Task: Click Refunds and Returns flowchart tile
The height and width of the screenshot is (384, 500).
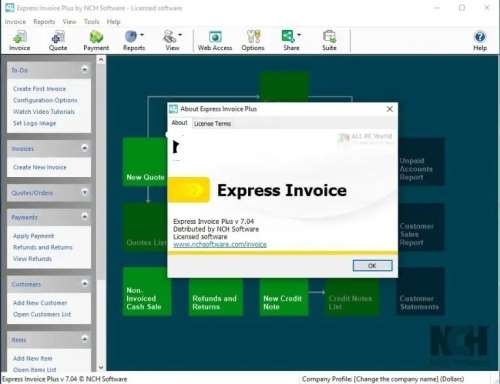Action: [216, 297]
